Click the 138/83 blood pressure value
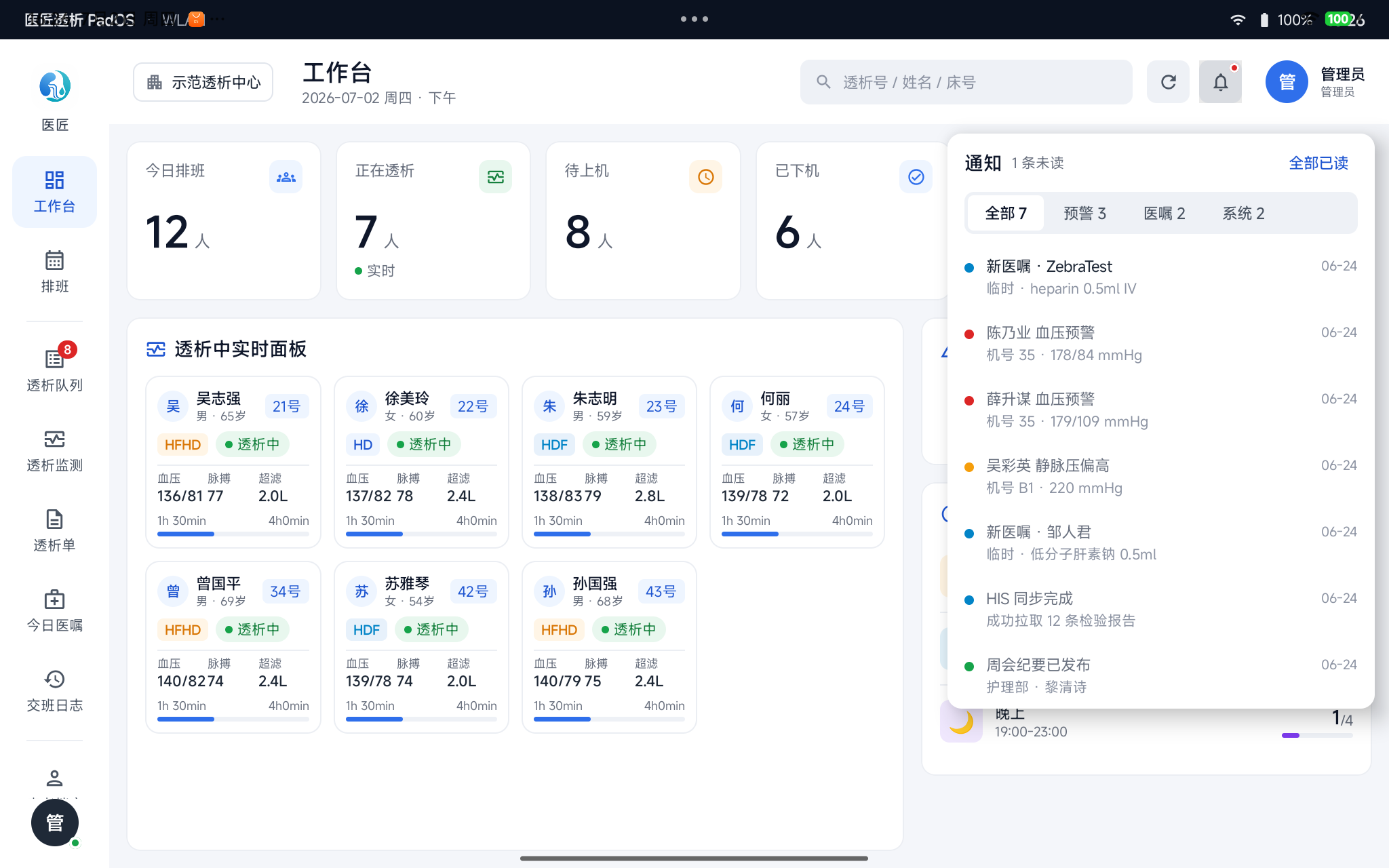This screenshot has width=1389, height=868. [x=558, y=496]
